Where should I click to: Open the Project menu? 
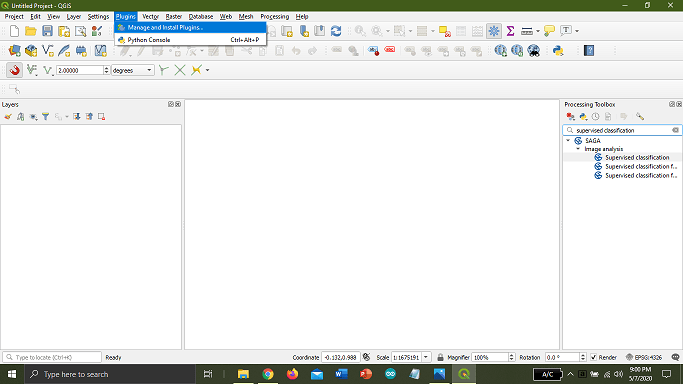click(14, 17)
